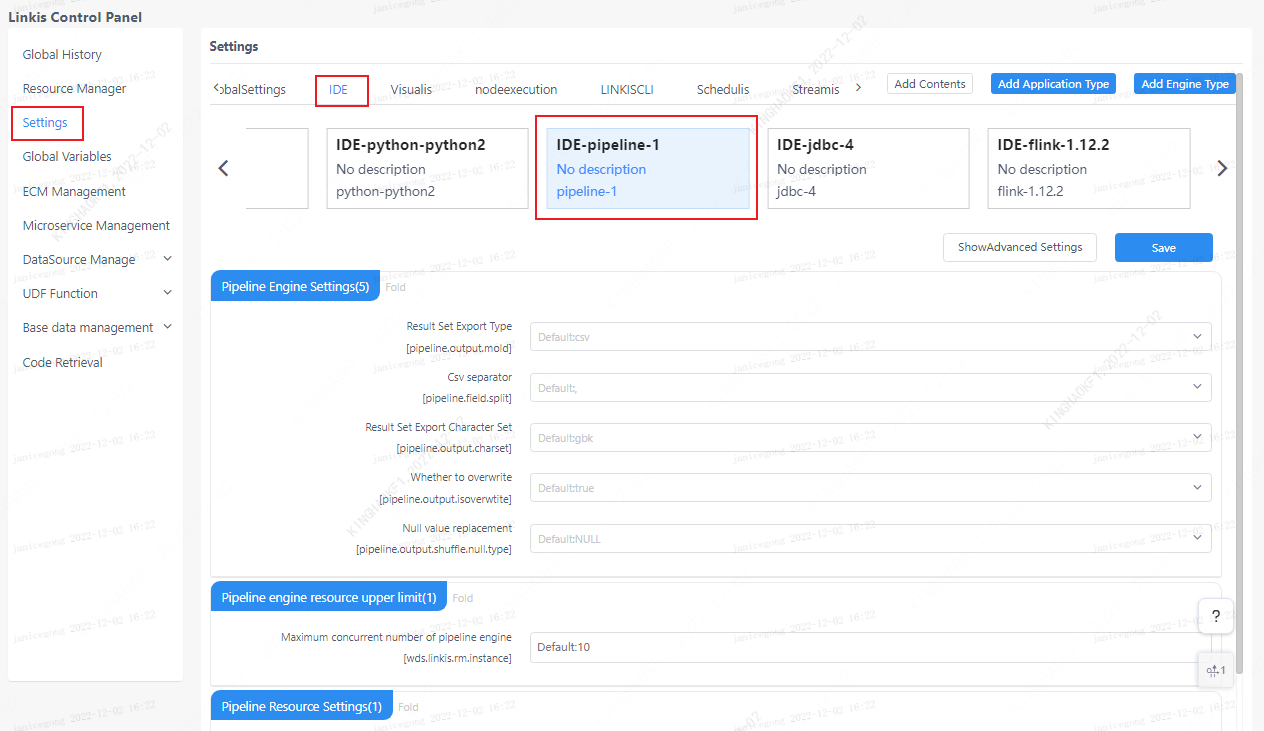The width and height of the screenshot is (1264, 731).
Task: Click the Save button
Action: [x=1163, y=248]
